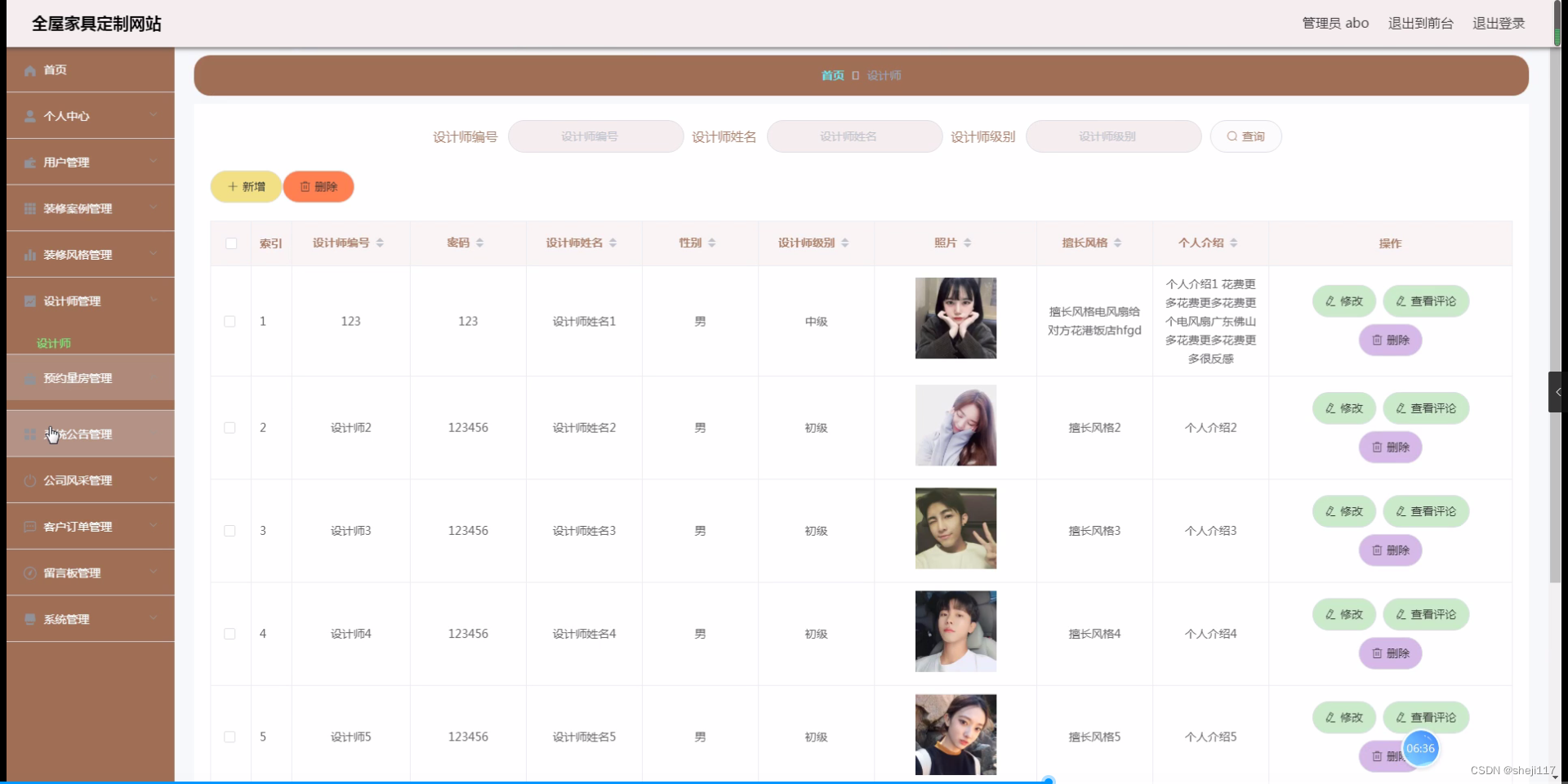Sort by 擅长风格 column arrows
The height and width of the screenshot is (784, 1568).
(x=1117, y=243)
